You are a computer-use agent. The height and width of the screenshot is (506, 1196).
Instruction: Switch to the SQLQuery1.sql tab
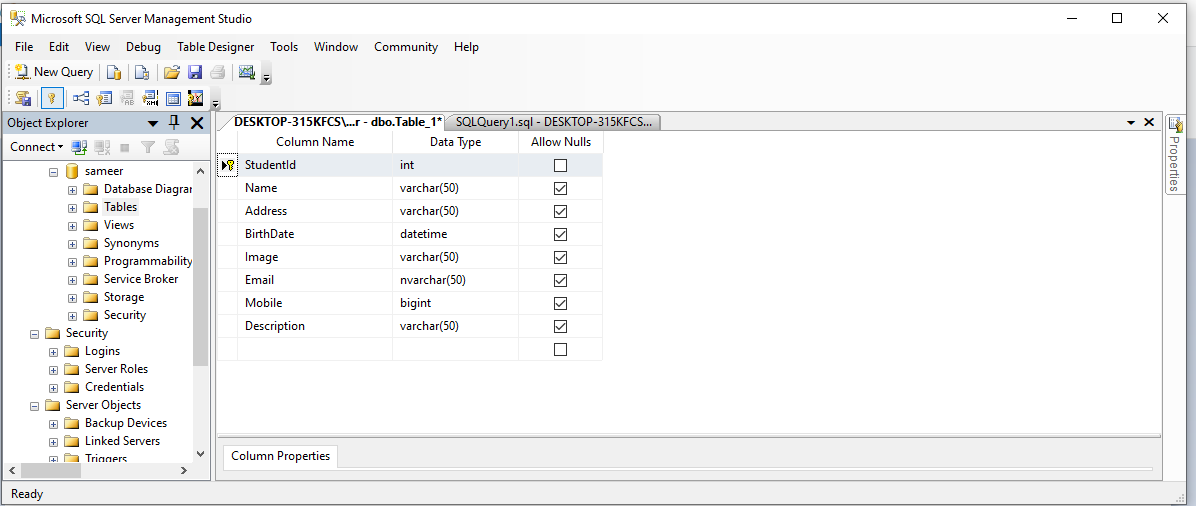click(554, 122)
